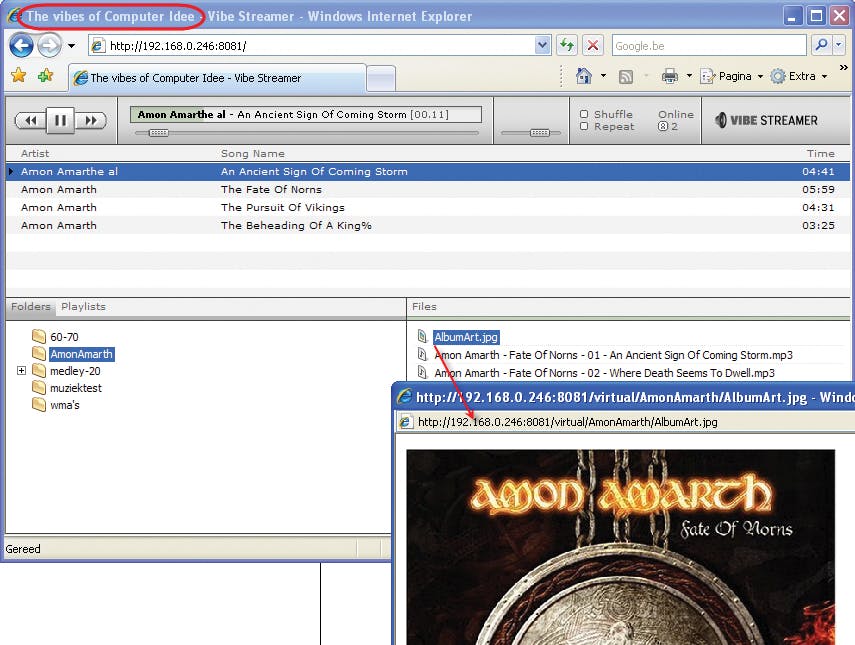Open the Extra tools menu
Image resolution: width=855 pixels, height=645 pixels.
(798, 76)
